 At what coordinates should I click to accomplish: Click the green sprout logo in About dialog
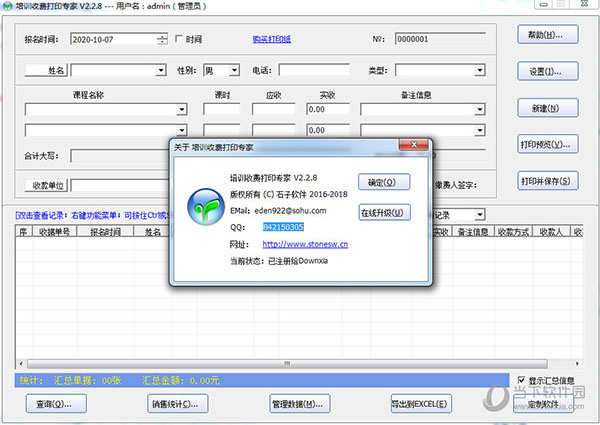(x=206, y=207)
